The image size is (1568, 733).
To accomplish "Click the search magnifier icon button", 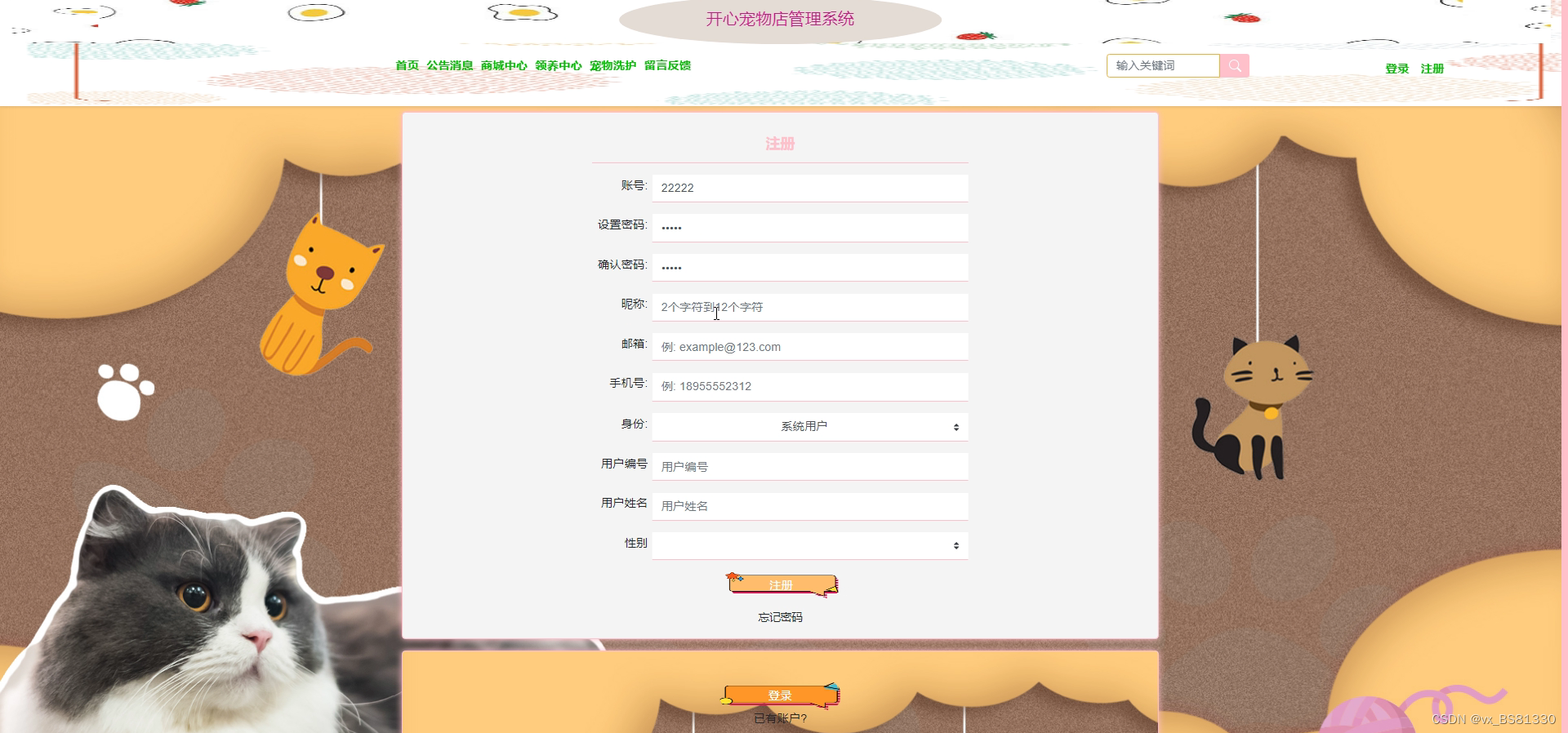I will click(1234, 65).
